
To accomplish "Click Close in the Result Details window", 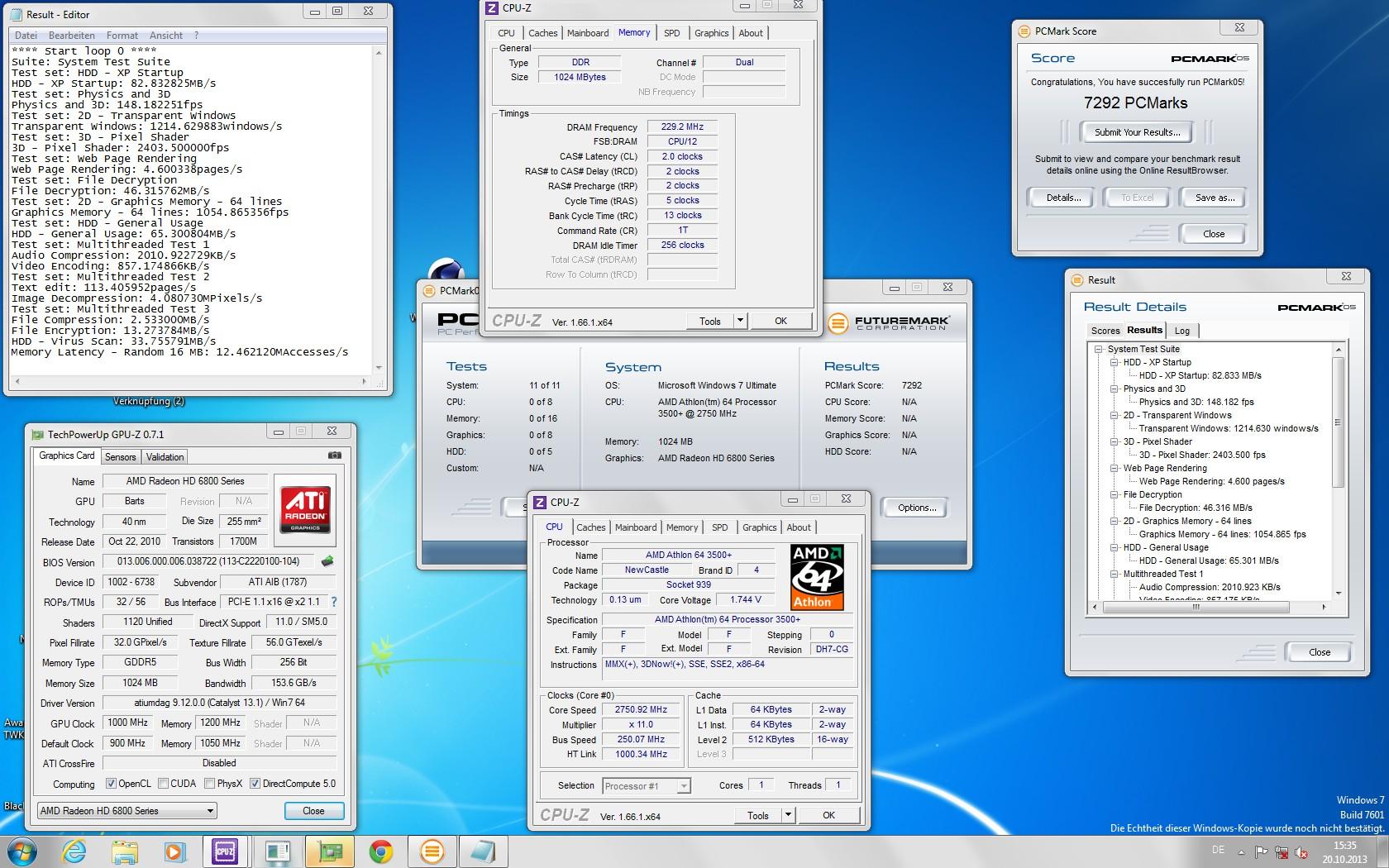I will click(x=1320, y=652).
